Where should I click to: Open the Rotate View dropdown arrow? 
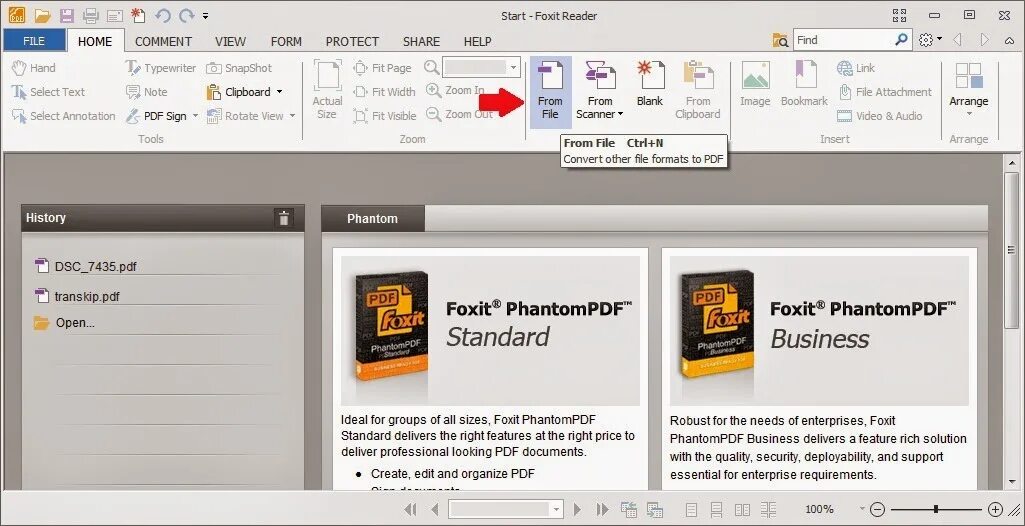[x=292, y=116]
